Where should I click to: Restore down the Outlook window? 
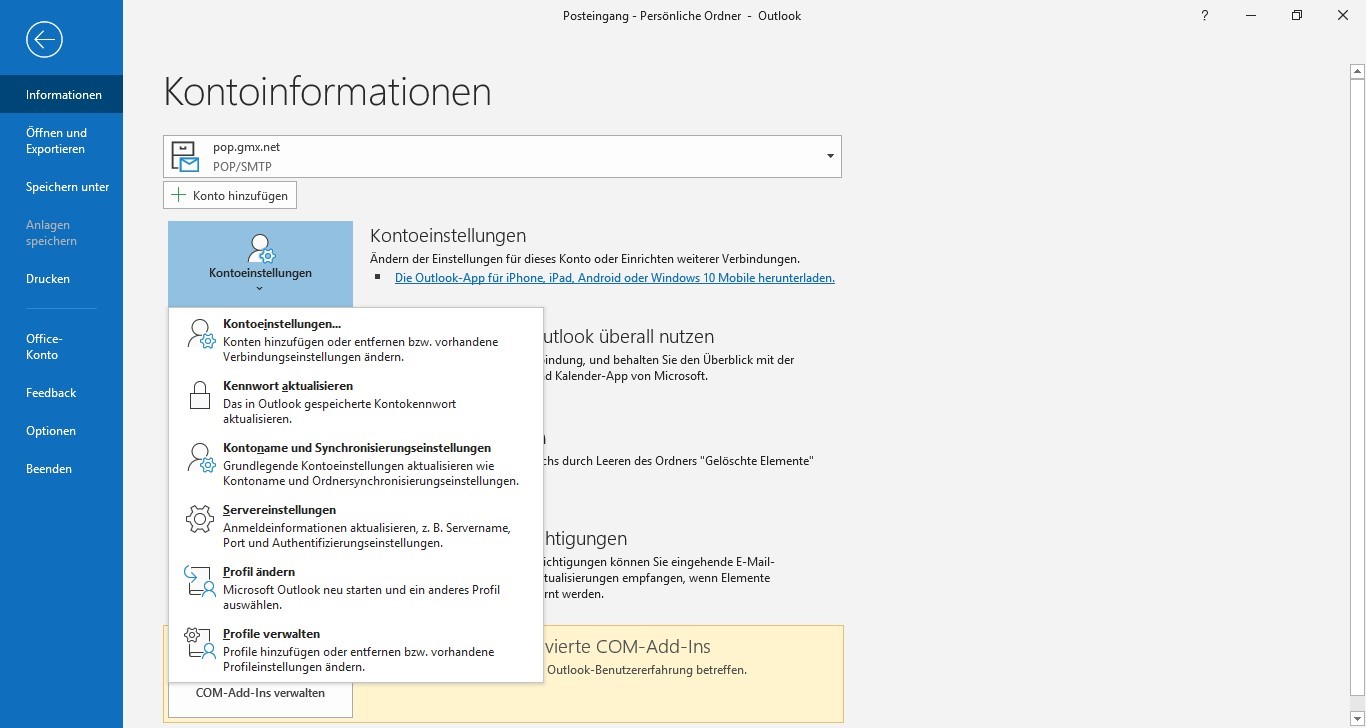[1297, 16]
